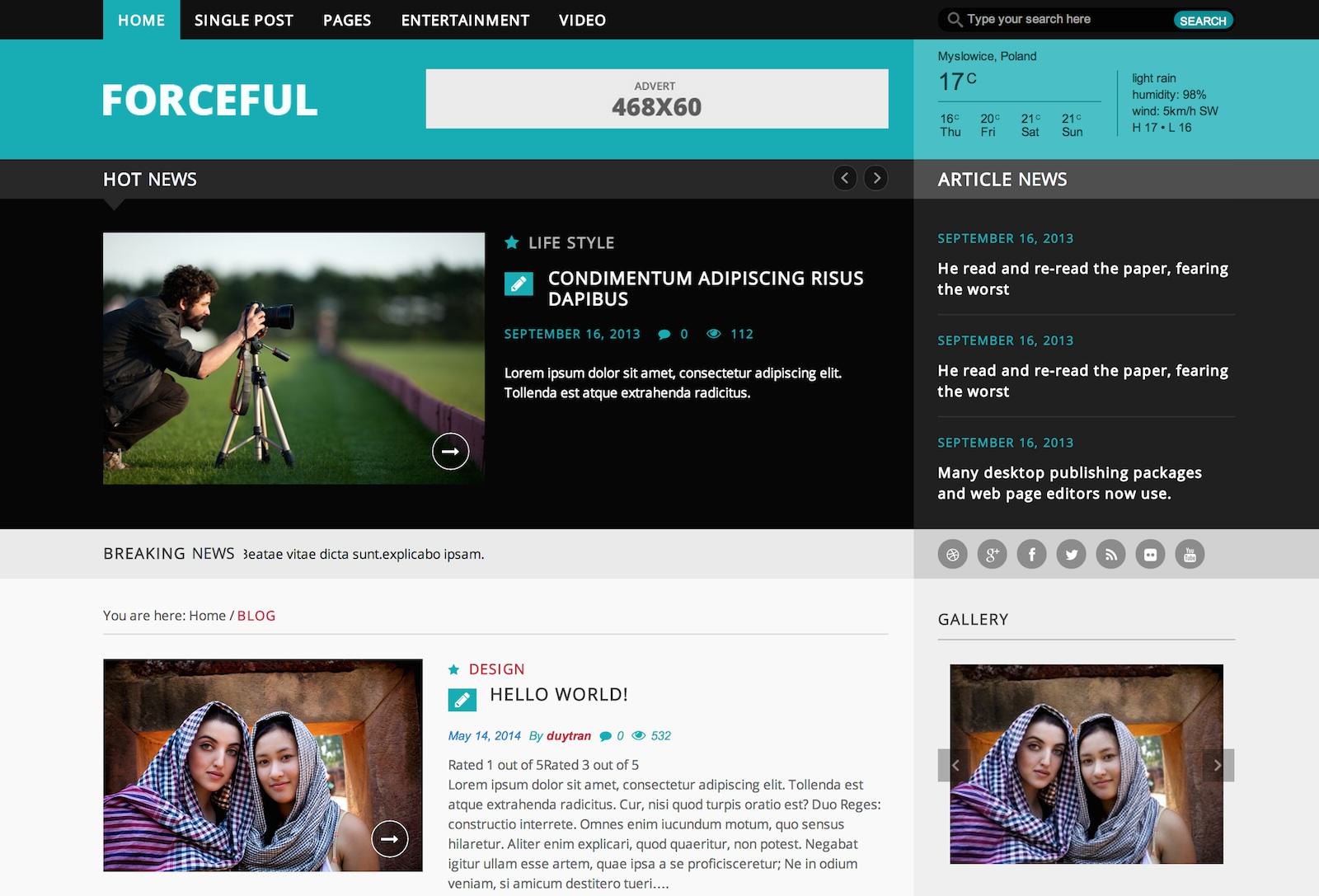Open the RSS feed icon
This screenshot has height=896, width=1319.
[x=1110, y=555]
